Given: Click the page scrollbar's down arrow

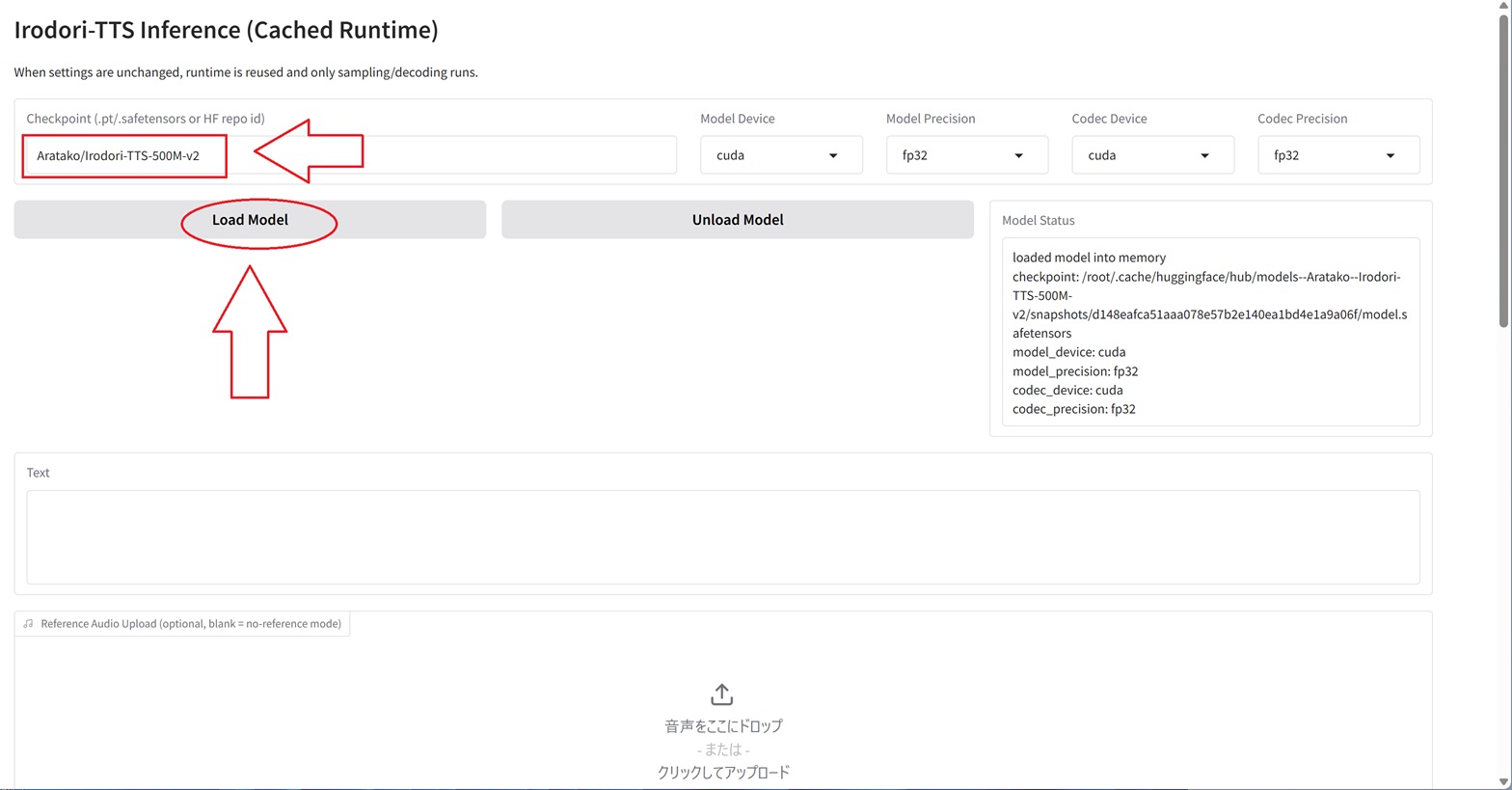Looking at the screenshot, I should pos(1503,781).
